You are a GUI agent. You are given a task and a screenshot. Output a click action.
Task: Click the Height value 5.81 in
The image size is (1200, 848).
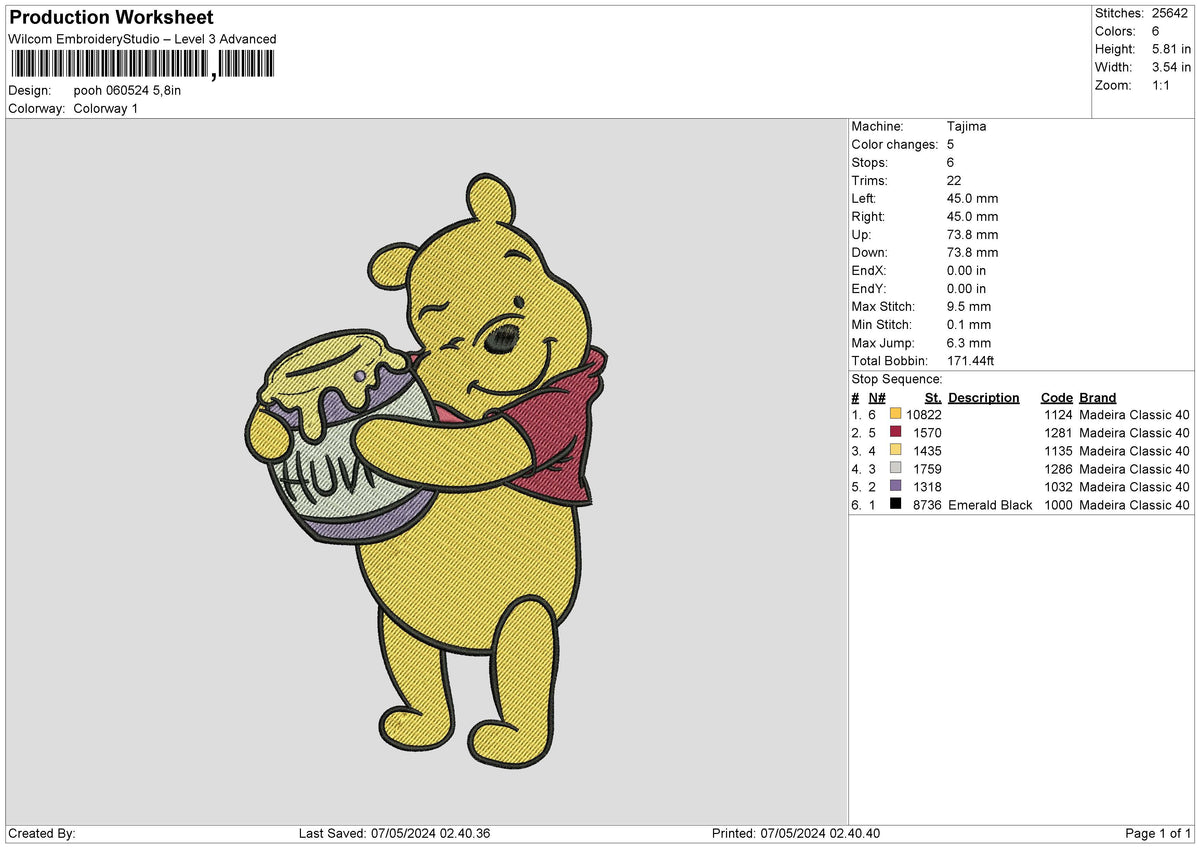(x=1171, y=49)
